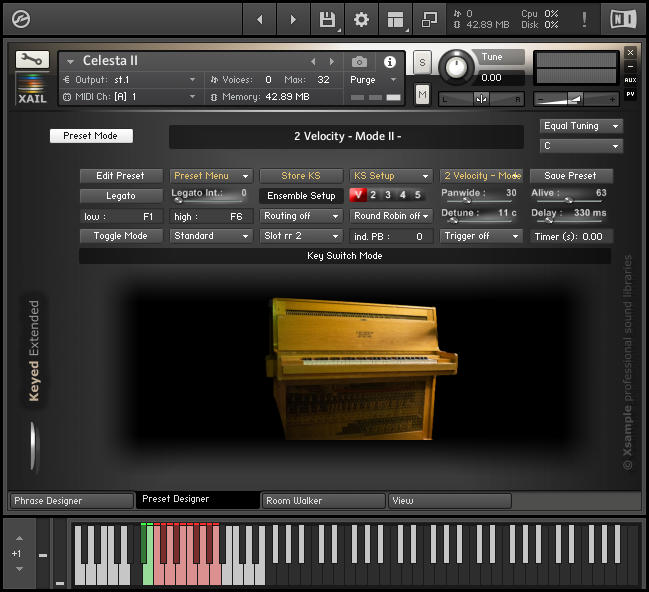Select next preset arrow beside Celesta II
Viewport: 649px width, 592px height.
click(332, 62)
